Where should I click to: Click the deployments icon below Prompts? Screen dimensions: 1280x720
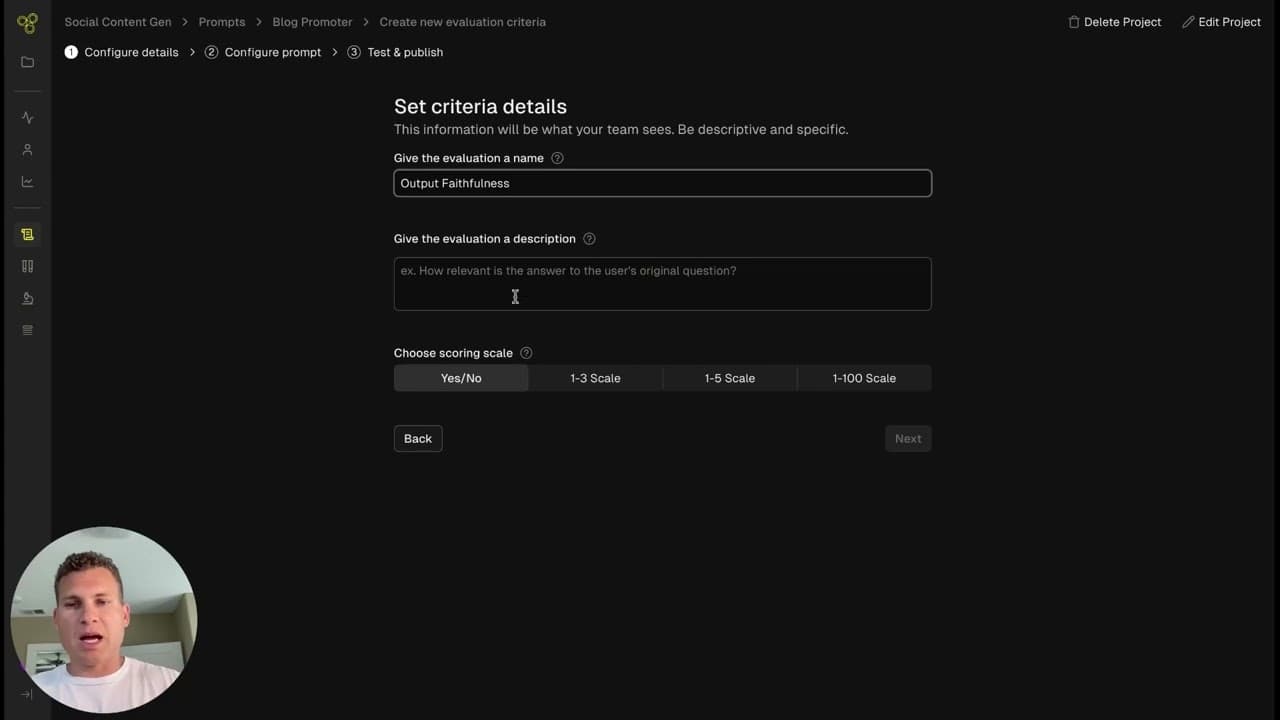pos(27,265)
